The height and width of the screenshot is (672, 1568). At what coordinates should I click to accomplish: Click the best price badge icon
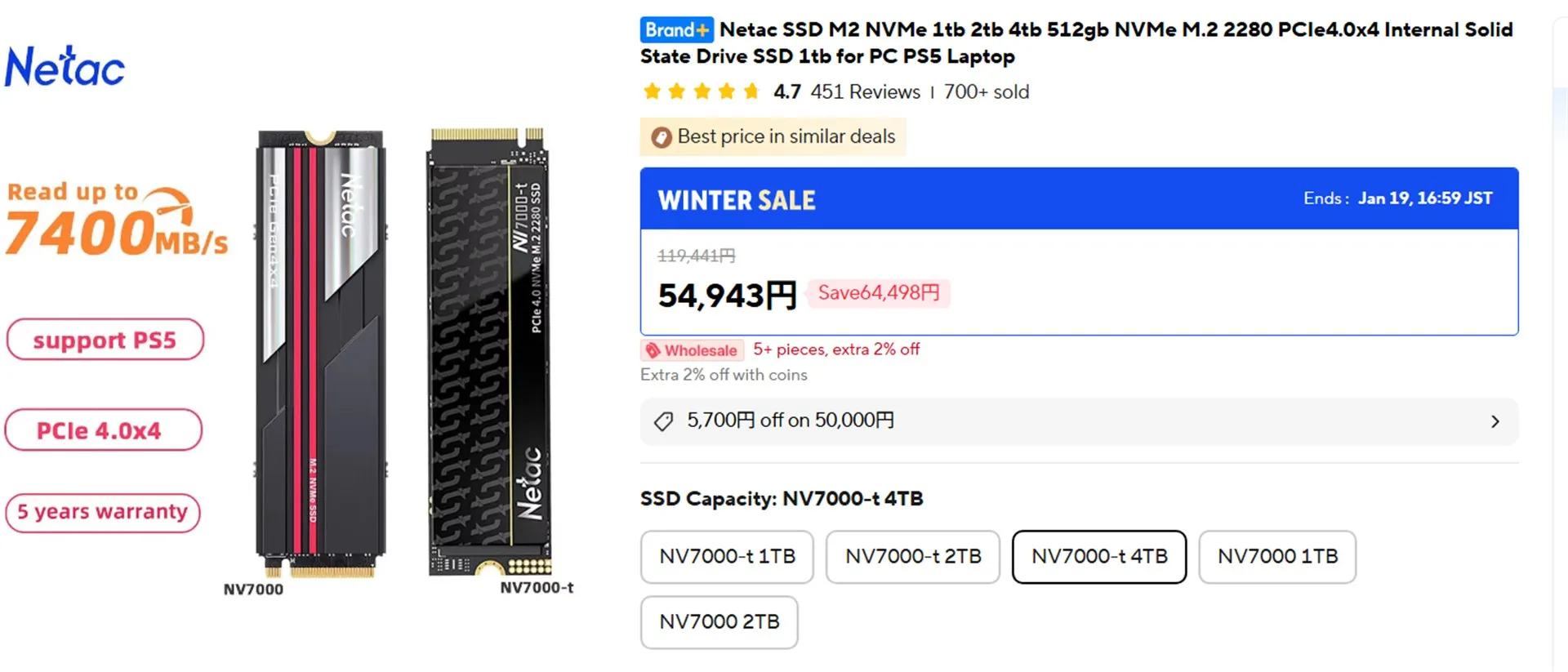click(x=661, y=137)
